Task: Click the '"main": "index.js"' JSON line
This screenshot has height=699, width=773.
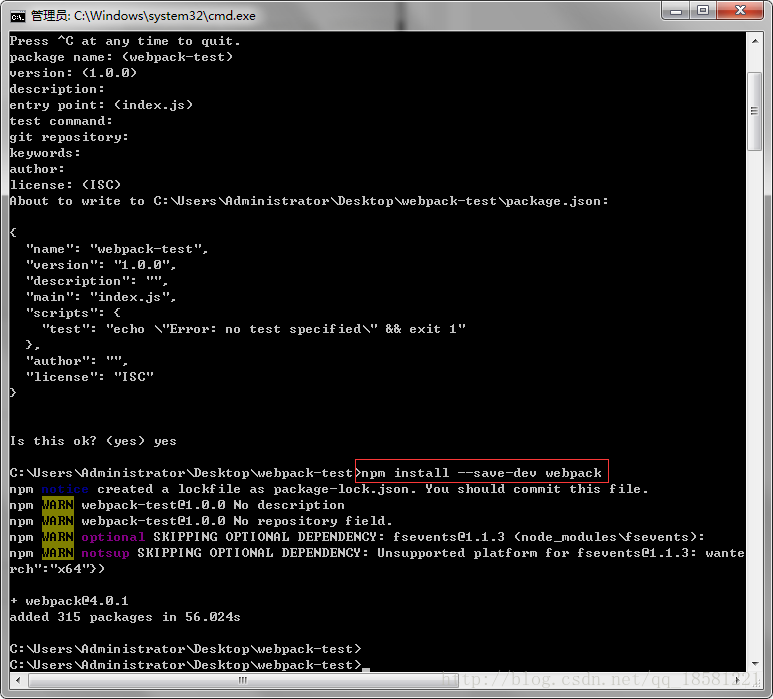Action: [x=101, y=297]
